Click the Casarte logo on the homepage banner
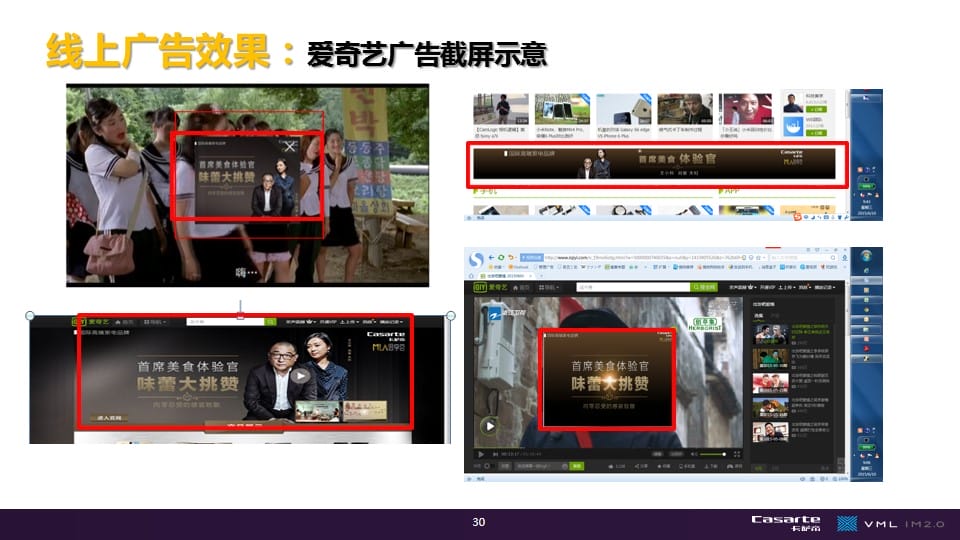Viewport: 960px width, 540px height. (x=386, y=336)
